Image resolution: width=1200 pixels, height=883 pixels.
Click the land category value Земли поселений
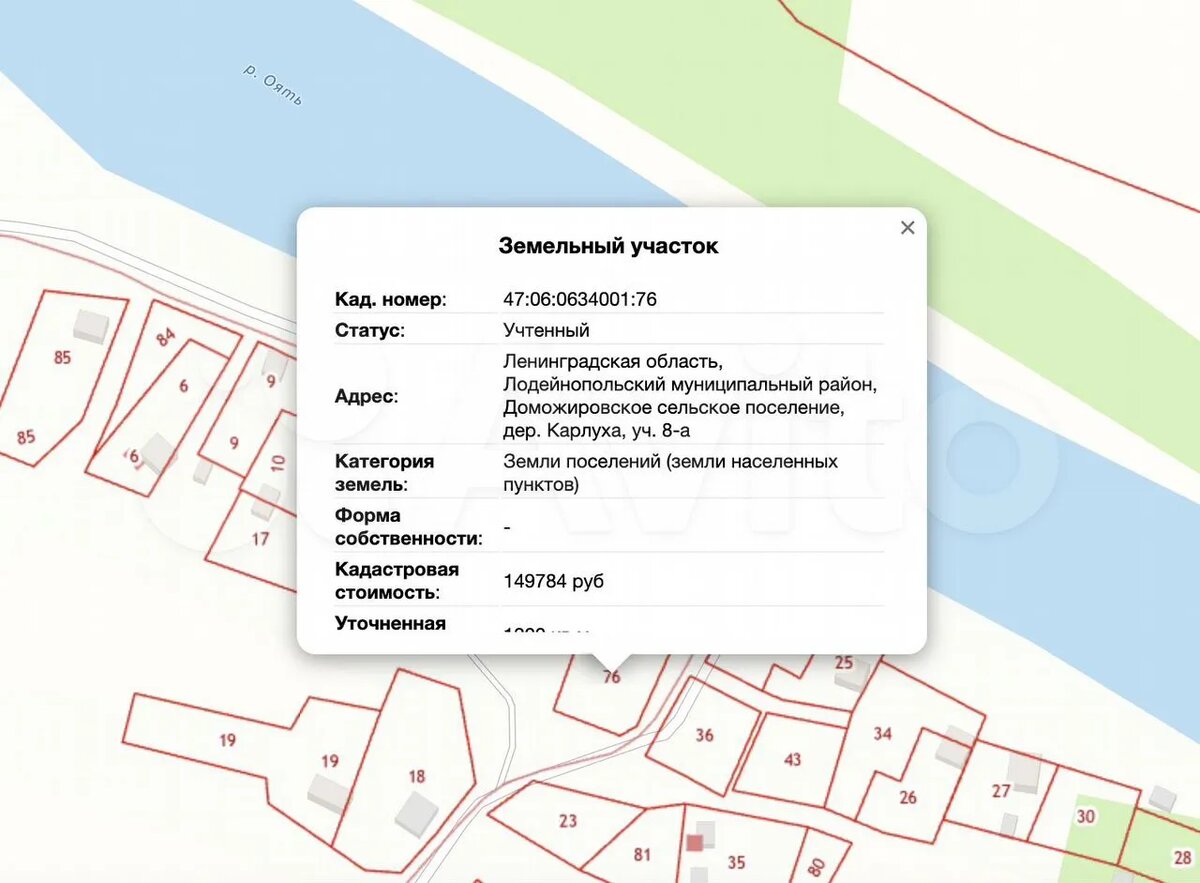tap(670, 473)
